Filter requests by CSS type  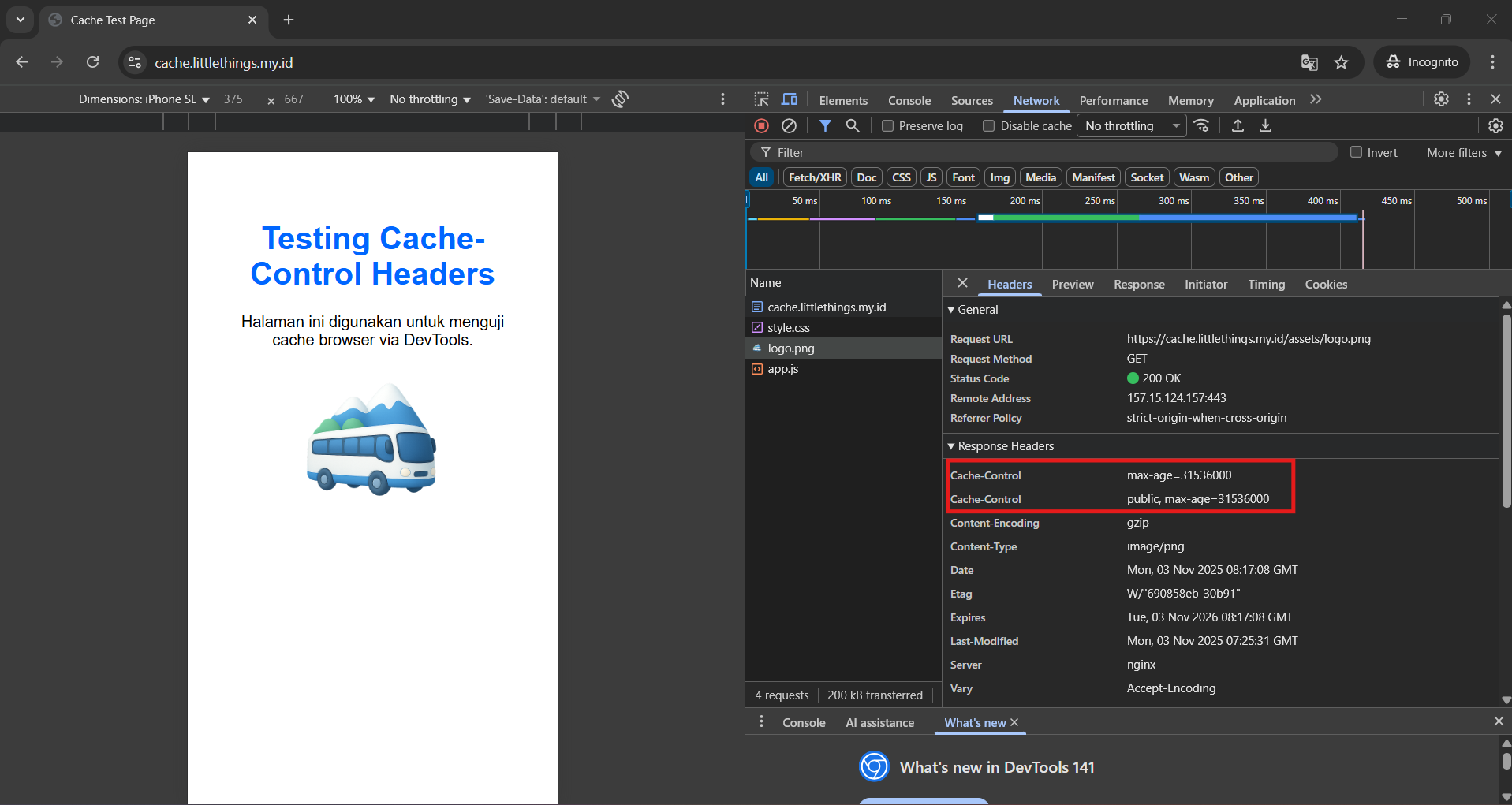click(902, 177)
